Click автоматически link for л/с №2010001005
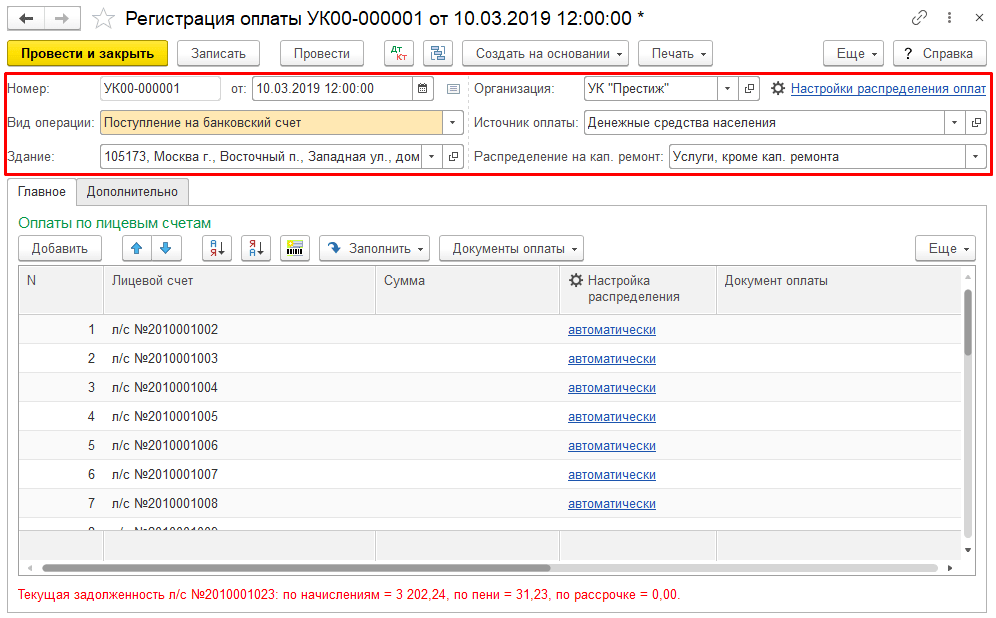996x618 pixels. [612, 417]
